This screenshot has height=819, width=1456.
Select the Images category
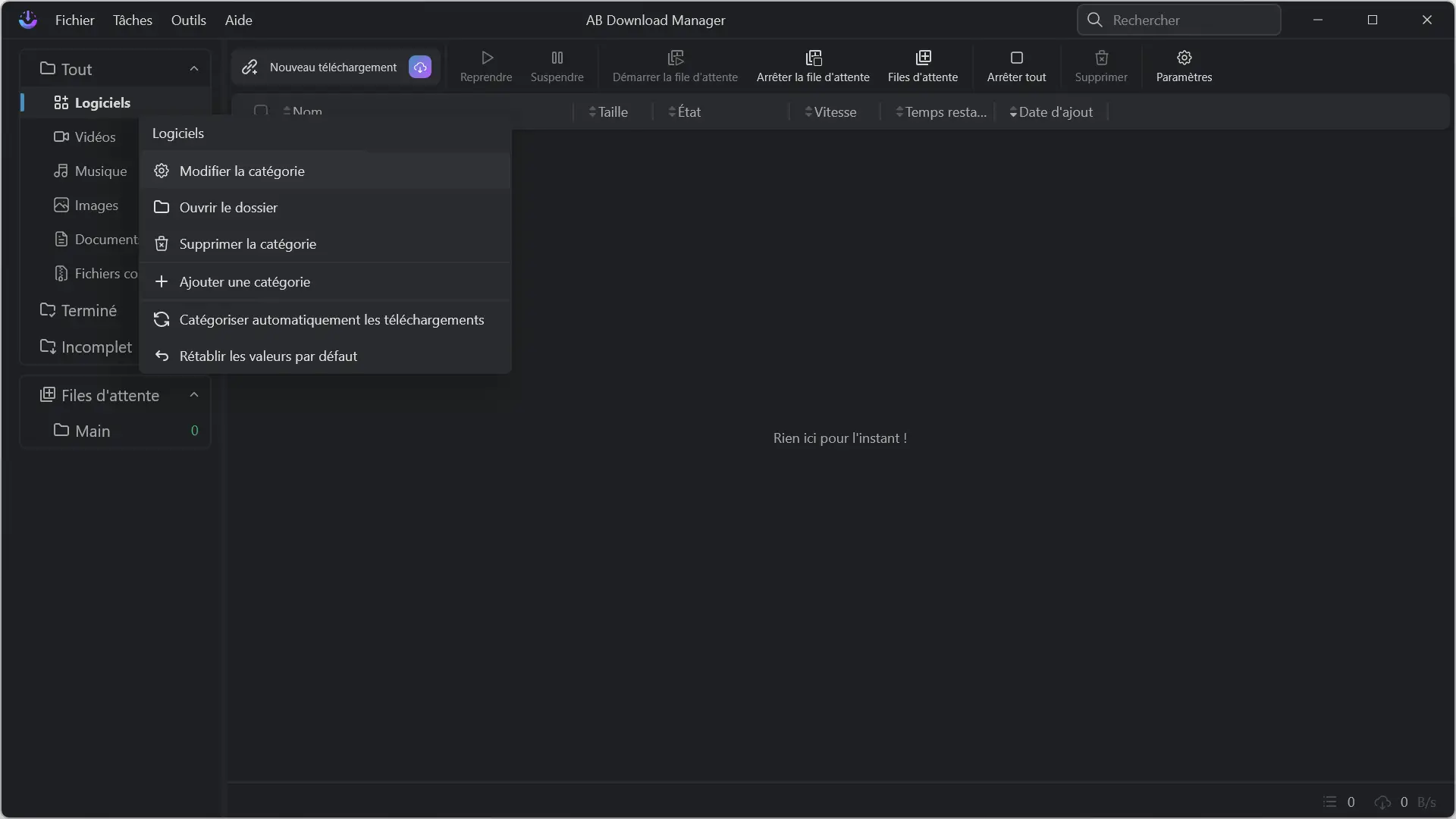click(x=86, y=206)
